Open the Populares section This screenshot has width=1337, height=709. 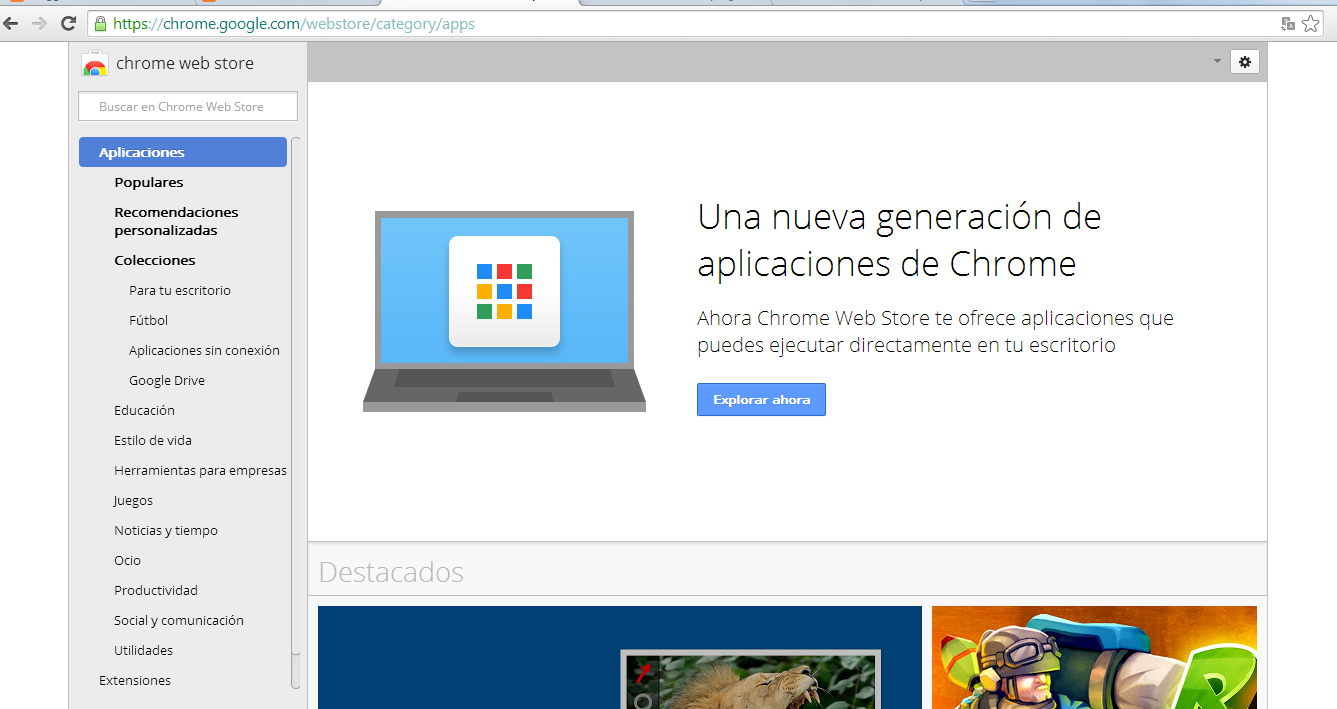[x=149, y=182]
